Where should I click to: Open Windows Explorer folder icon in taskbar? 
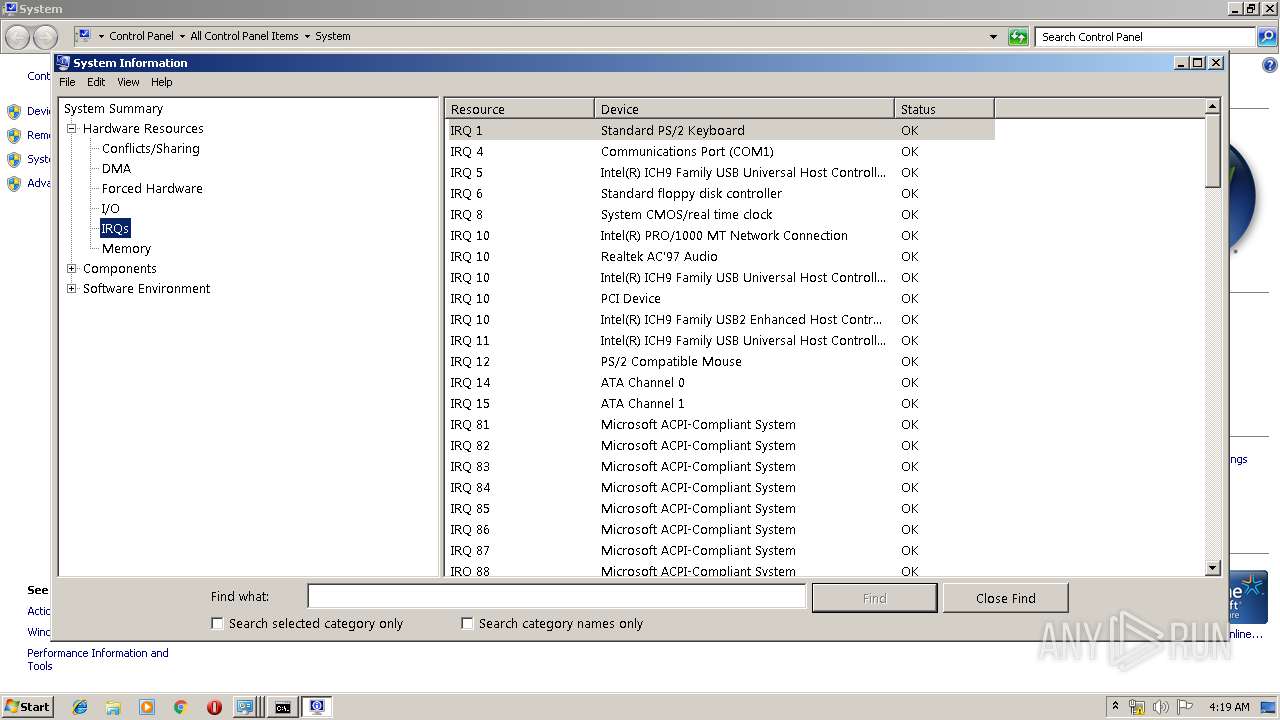(x=113, y=707)
